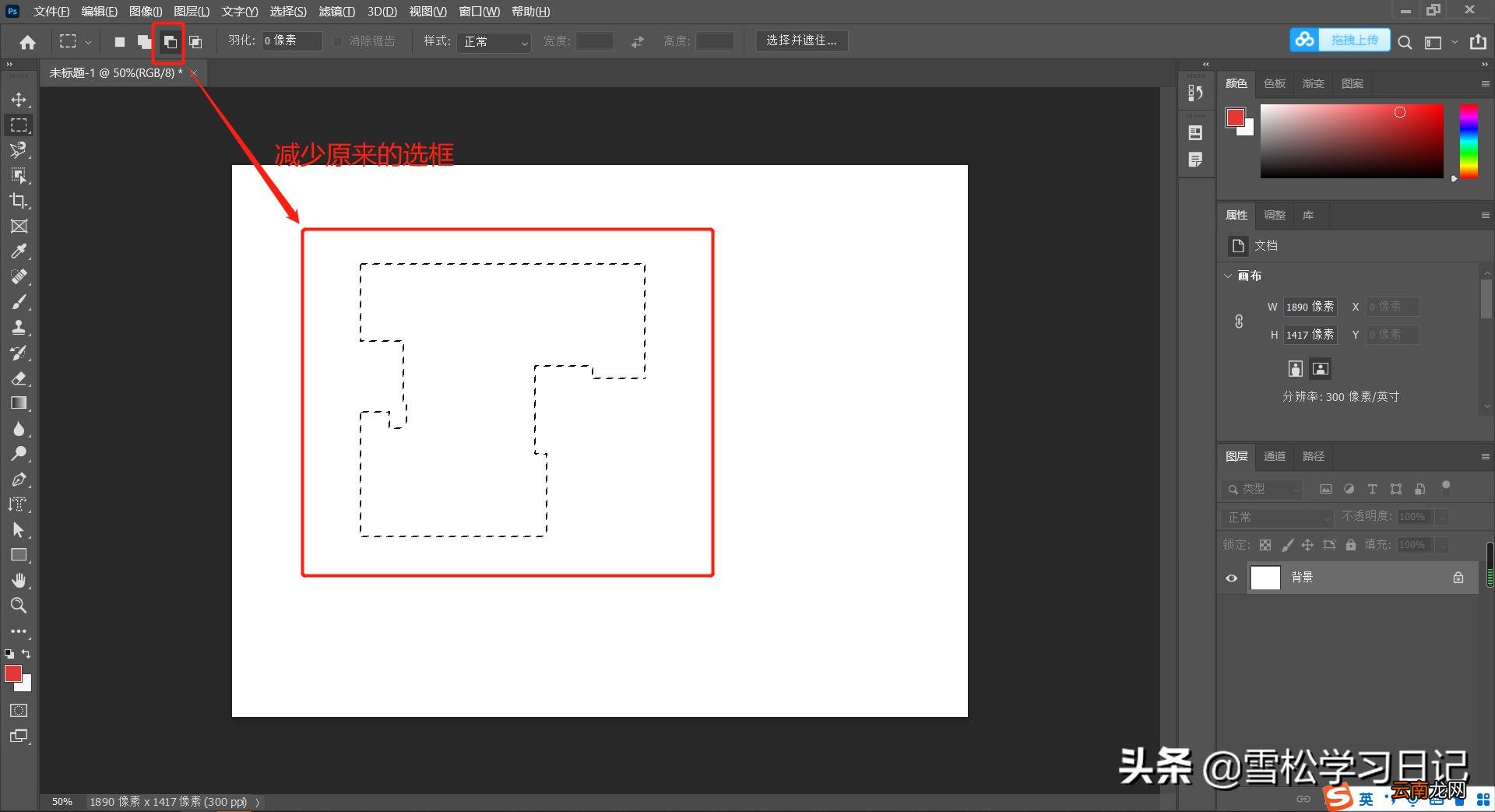Select the Move tool

[19, 100]
